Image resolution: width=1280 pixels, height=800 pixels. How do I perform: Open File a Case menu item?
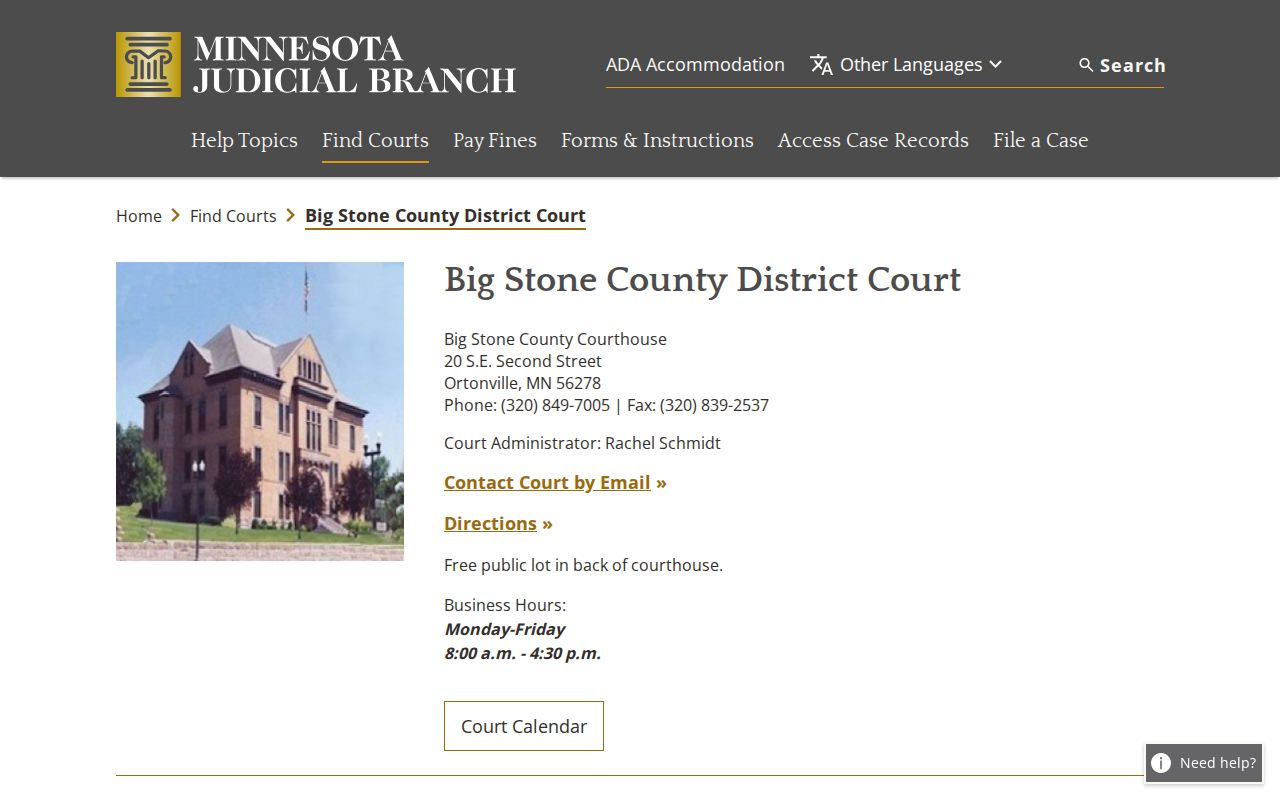[1040, 140]
